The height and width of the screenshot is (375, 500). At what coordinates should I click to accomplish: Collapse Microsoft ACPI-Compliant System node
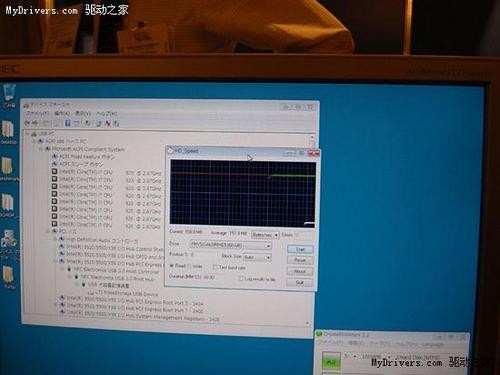[x=41, y=149]
